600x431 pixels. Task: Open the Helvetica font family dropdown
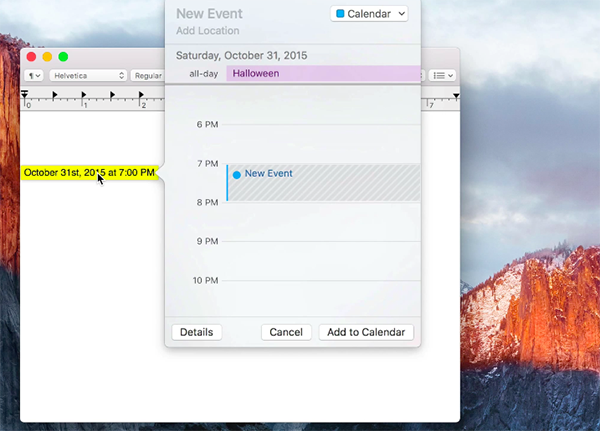click(x=88, y=75)
